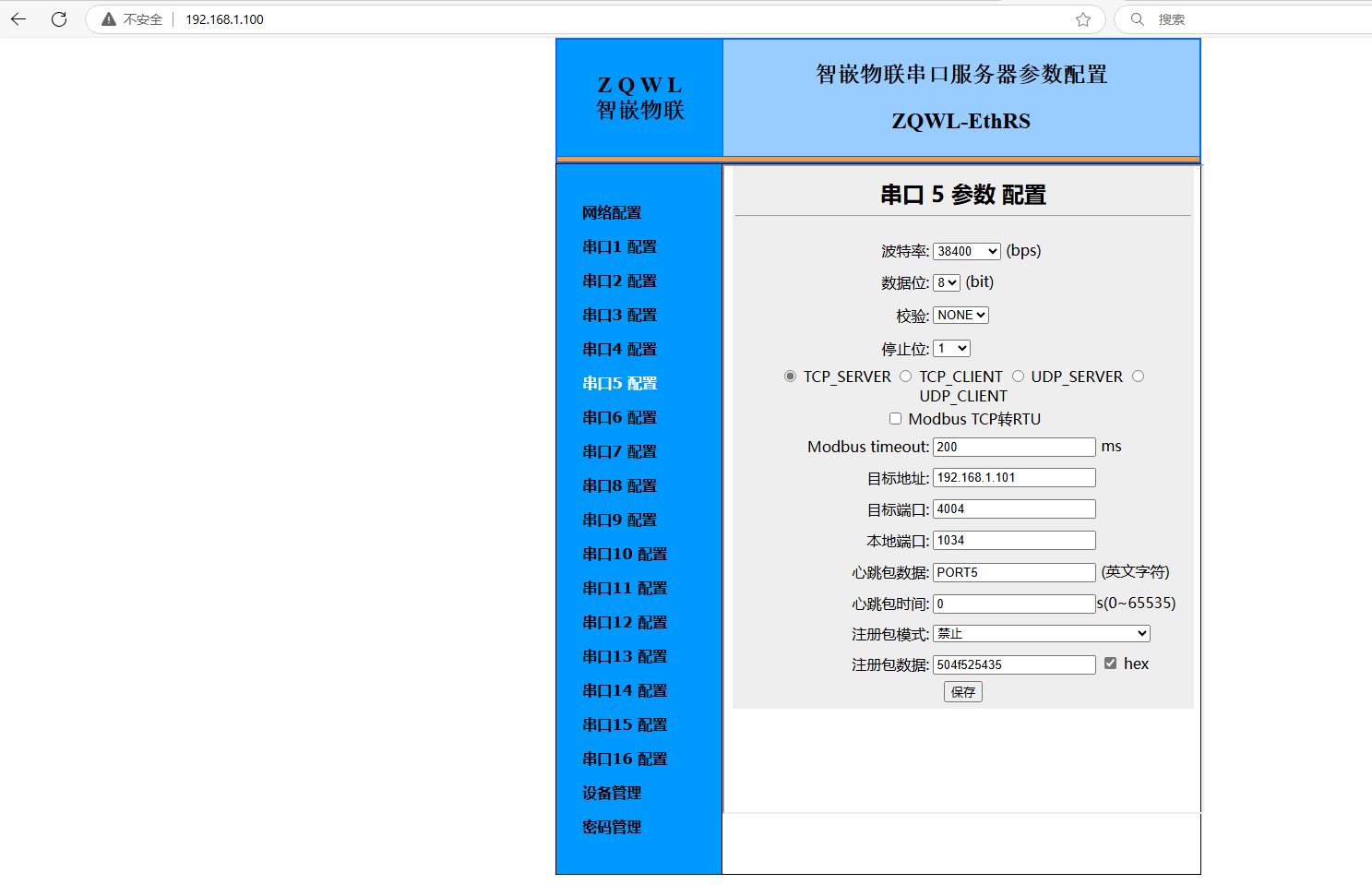The width and height of the screenshot is (1372, 885).
Task: Open the 波特率 baud rate dropdown
Action: click(966, 251)
